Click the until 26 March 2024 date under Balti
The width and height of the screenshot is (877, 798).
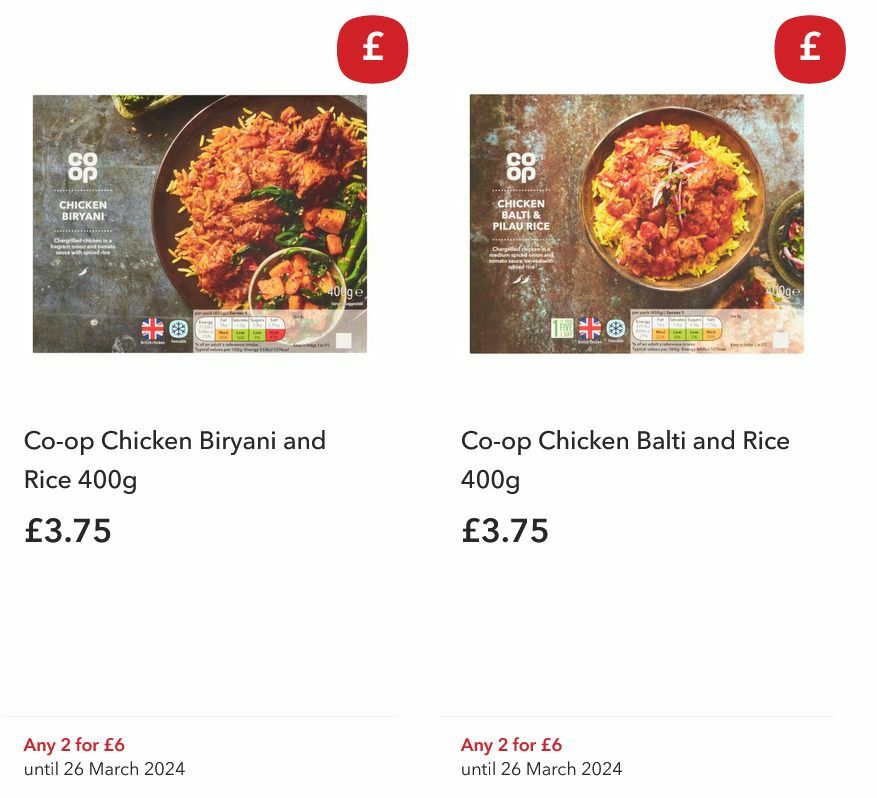point(541,770)
